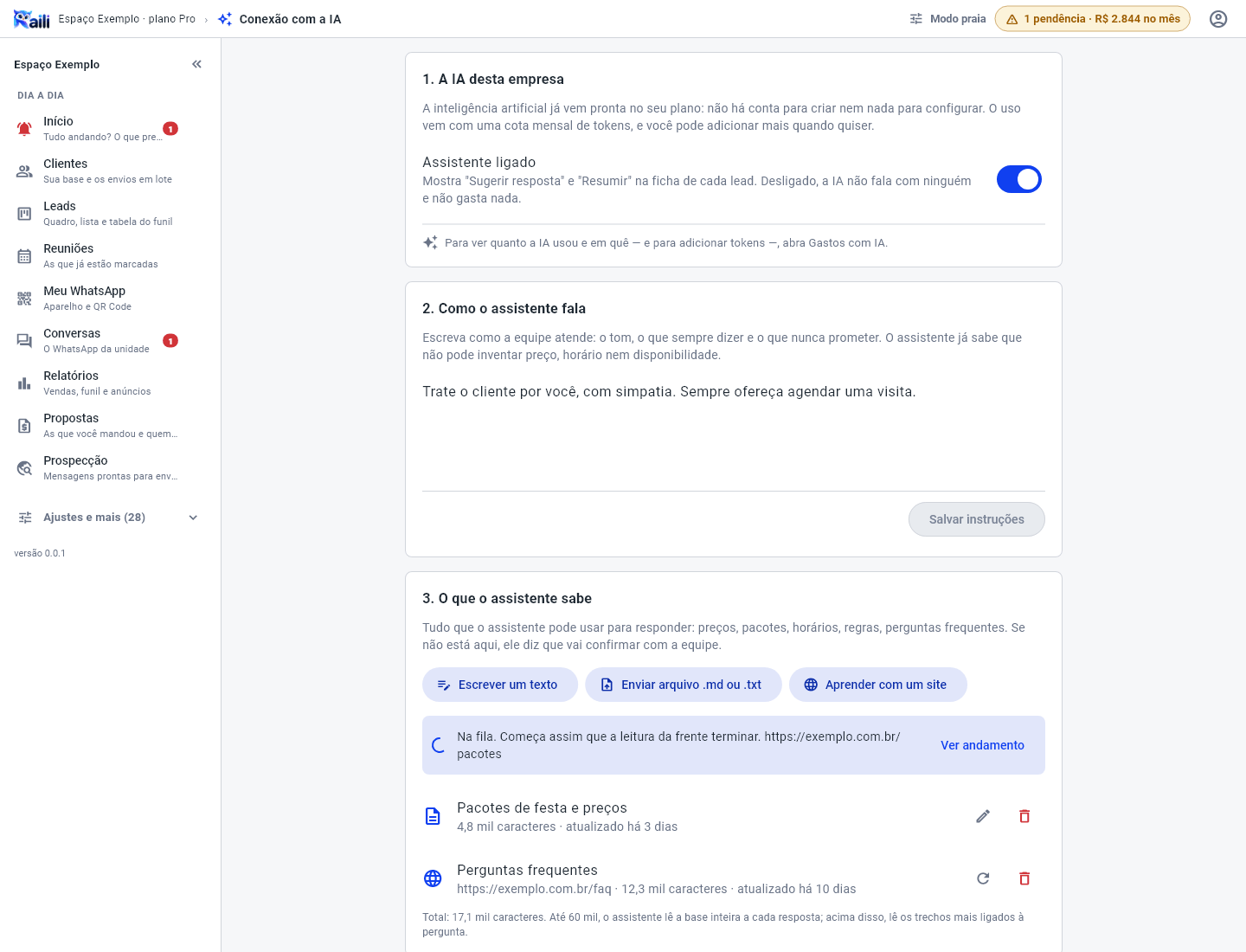Image resolution: width=1246 pixels, height=952 pixels.
Task: Edit Pacotes de festa e preços with pencil
Action: click(x=983, y=816)
